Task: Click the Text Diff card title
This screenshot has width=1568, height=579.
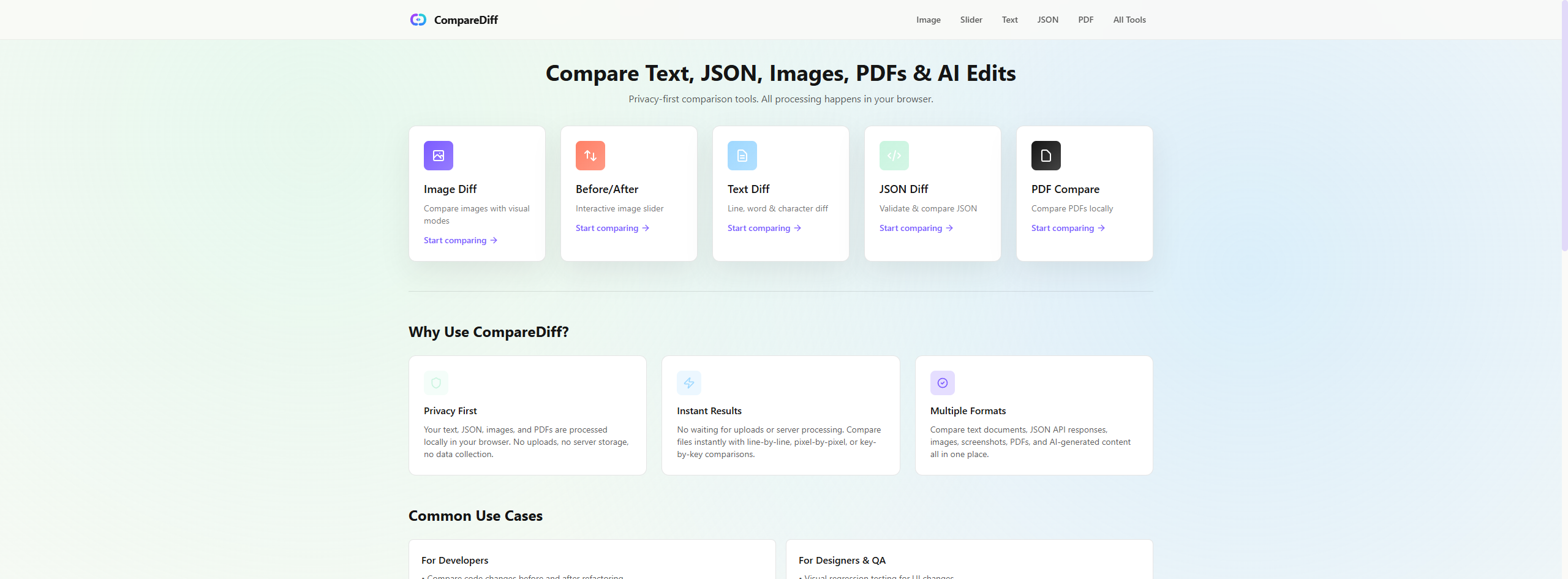Action: point(748,189)
